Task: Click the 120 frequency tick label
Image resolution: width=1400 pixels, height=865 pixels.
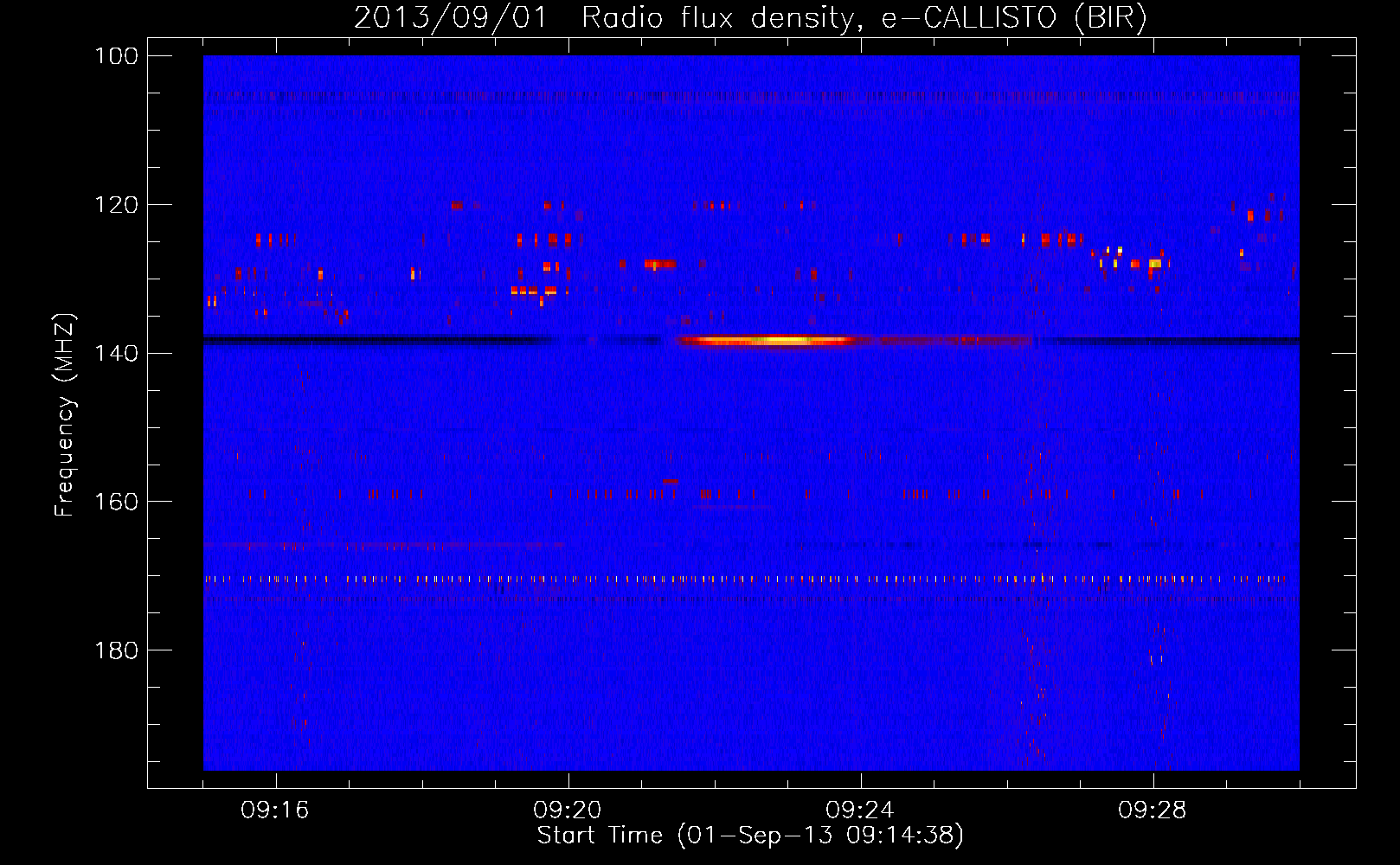Action: coord(116,205)
